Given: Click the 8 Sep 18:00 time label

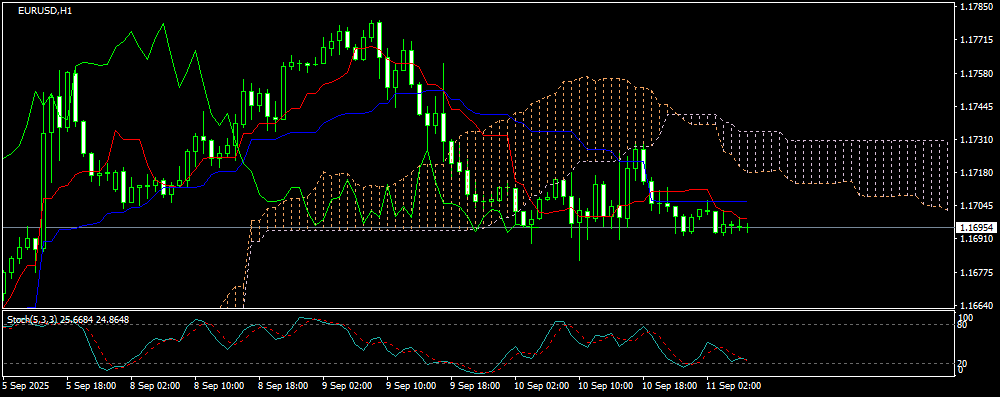Looking at the screenshot, I should tap(283, 386).
